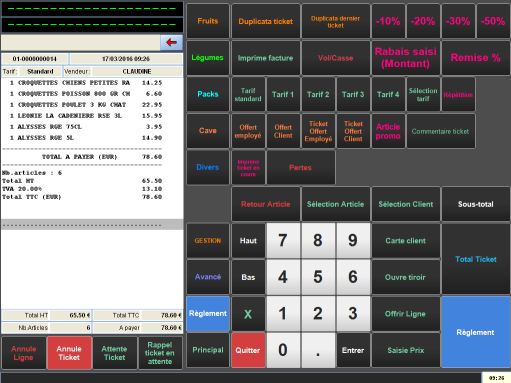The image size is (511, 383).
Task: Tap numeric keypad digit 7
Action: (283, 240)
